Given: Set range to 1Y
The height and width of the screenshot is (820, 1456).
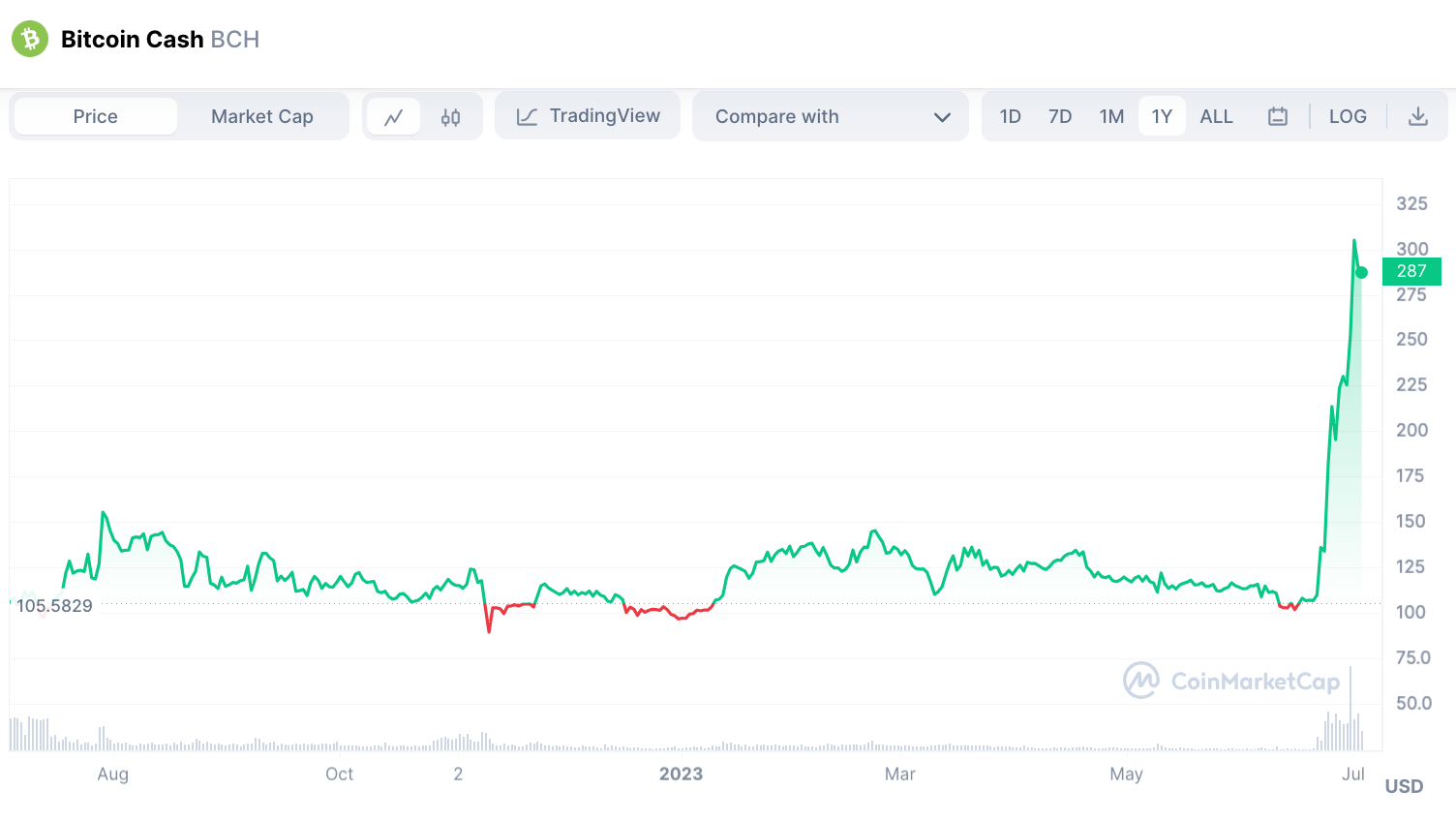Looking at the screenshot, I should point(1162,116).
